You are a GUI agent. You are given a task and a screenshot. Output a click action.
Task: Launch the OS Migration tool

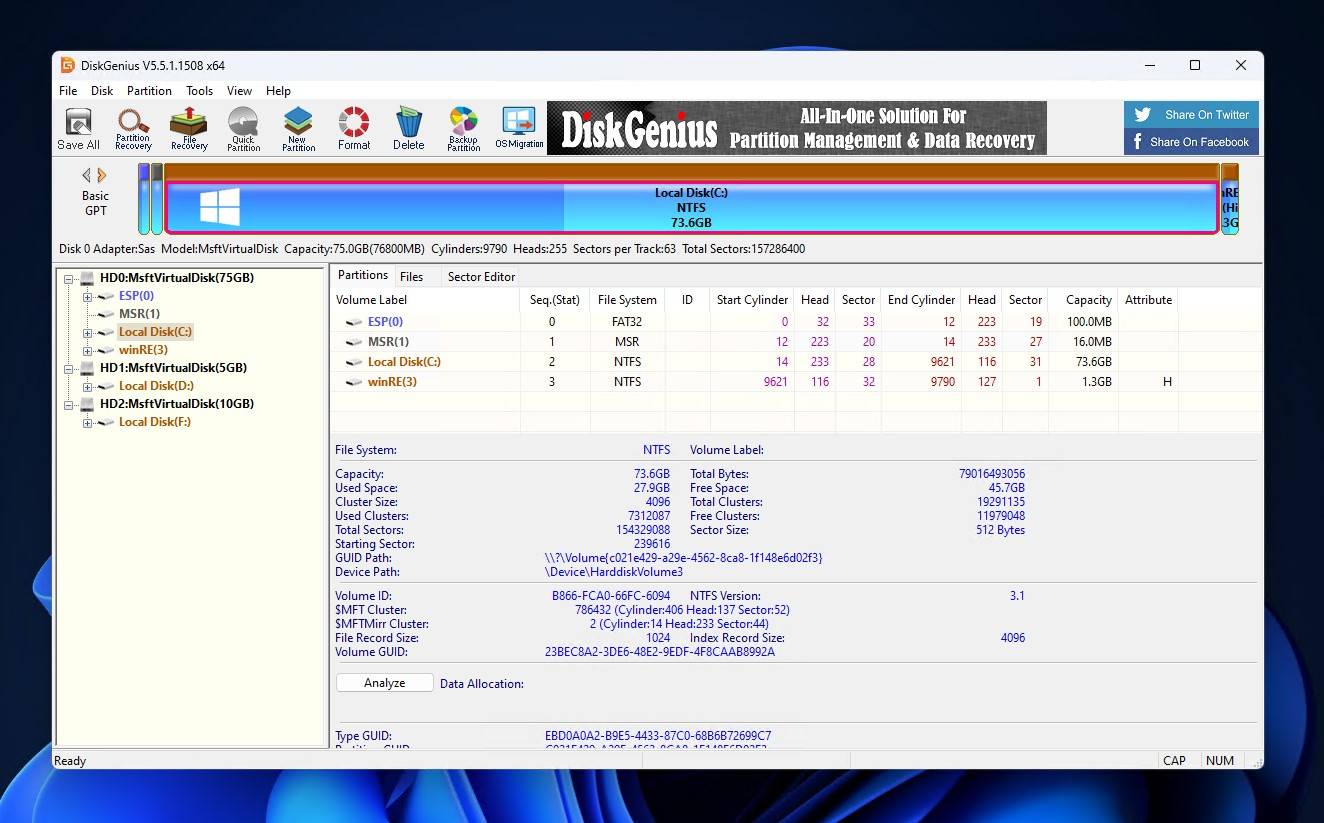click(x=519, y=129)
